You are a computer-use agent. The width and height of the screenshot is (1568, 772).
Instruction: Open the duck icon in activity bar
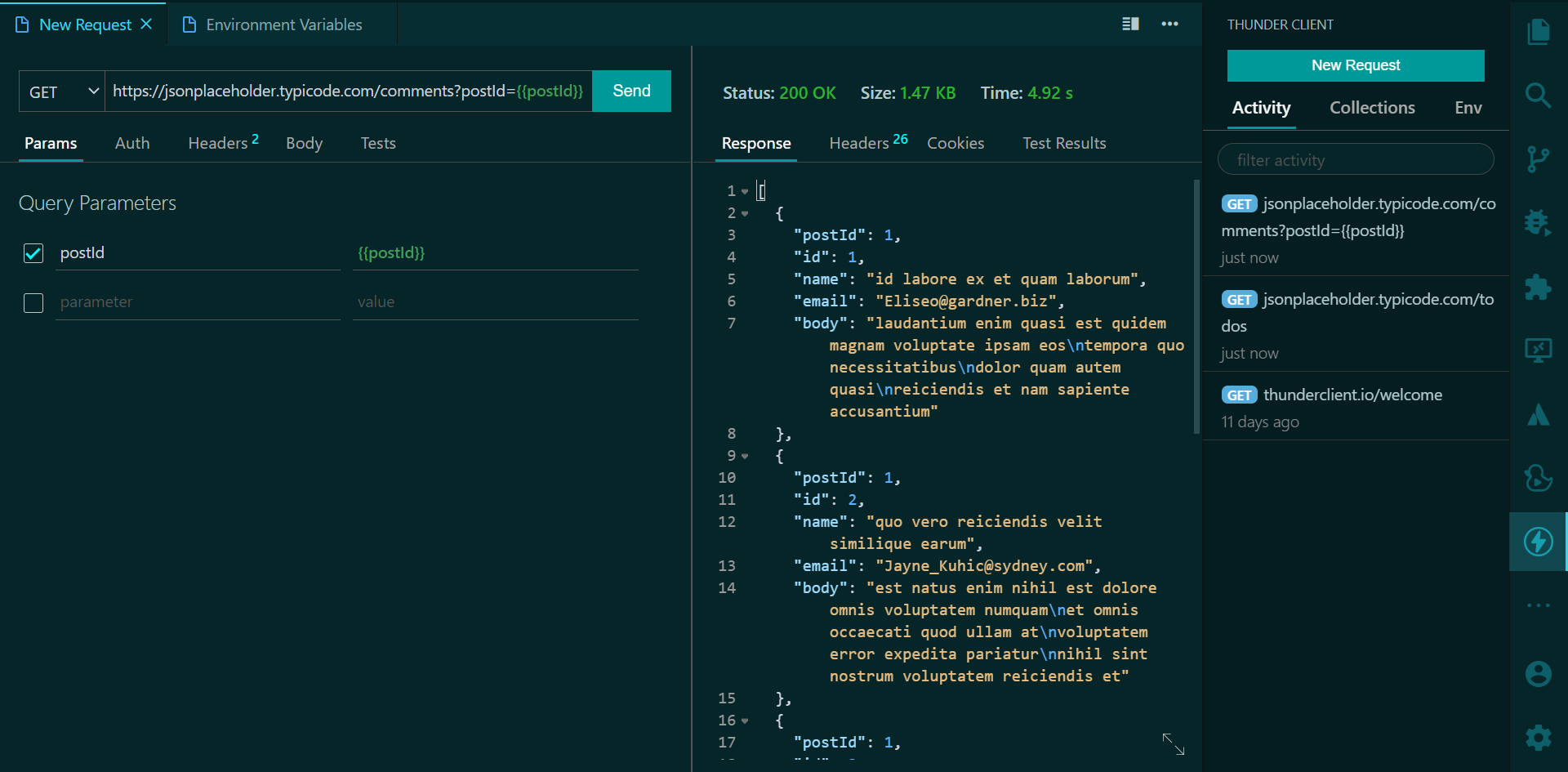pyautogui.click(x=1539, y=478)
